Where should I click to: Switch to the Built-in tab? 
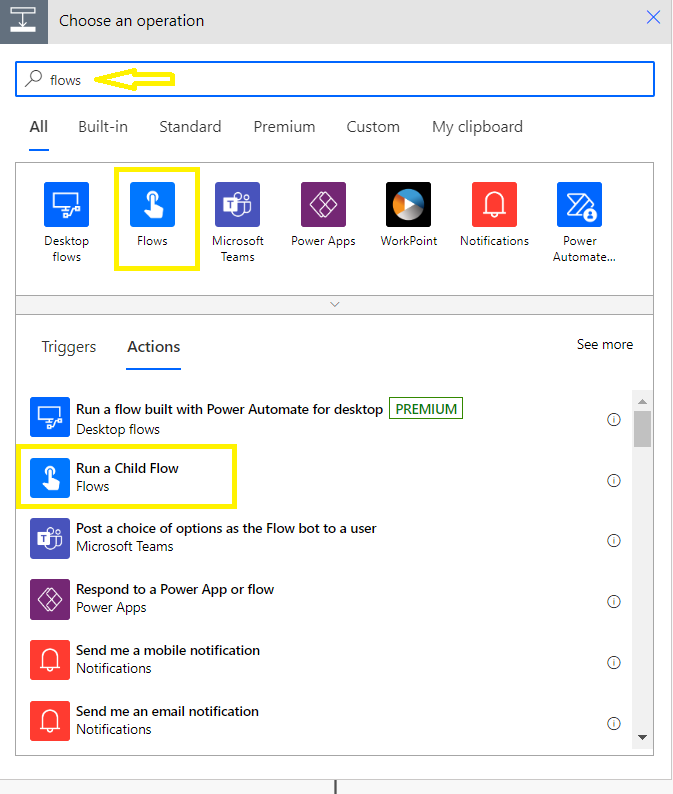(103, 127)
